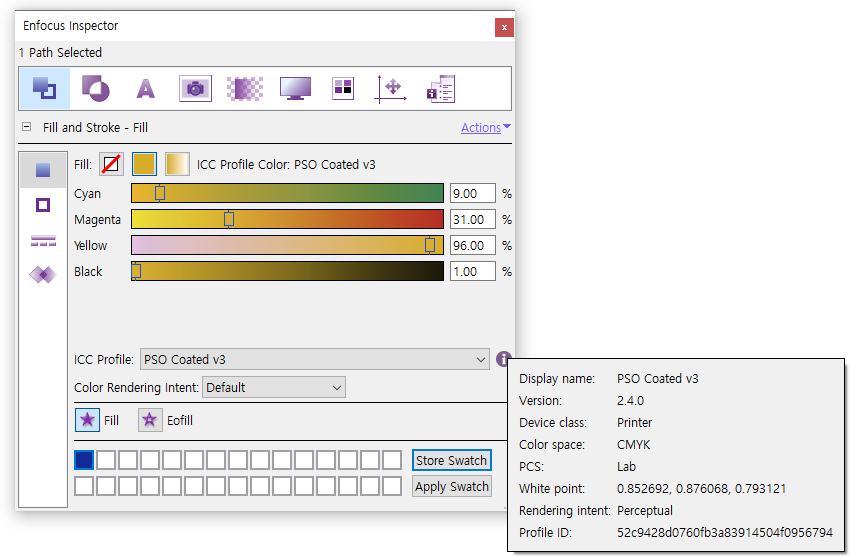855x560 pixels.
Task: Click 'ICC Profile Color: PSO Coated v3' label
Action: (x=286, y=165)
